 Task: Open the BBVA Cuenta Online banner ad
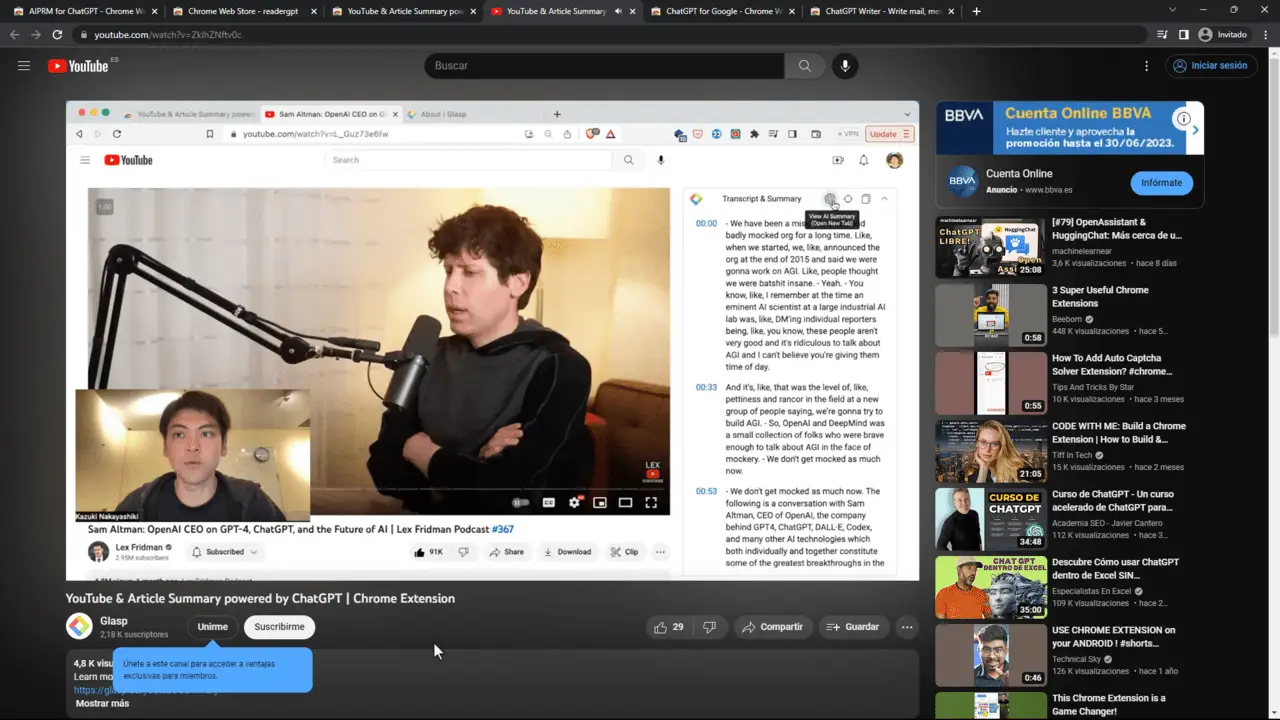tap(1070, 128)
